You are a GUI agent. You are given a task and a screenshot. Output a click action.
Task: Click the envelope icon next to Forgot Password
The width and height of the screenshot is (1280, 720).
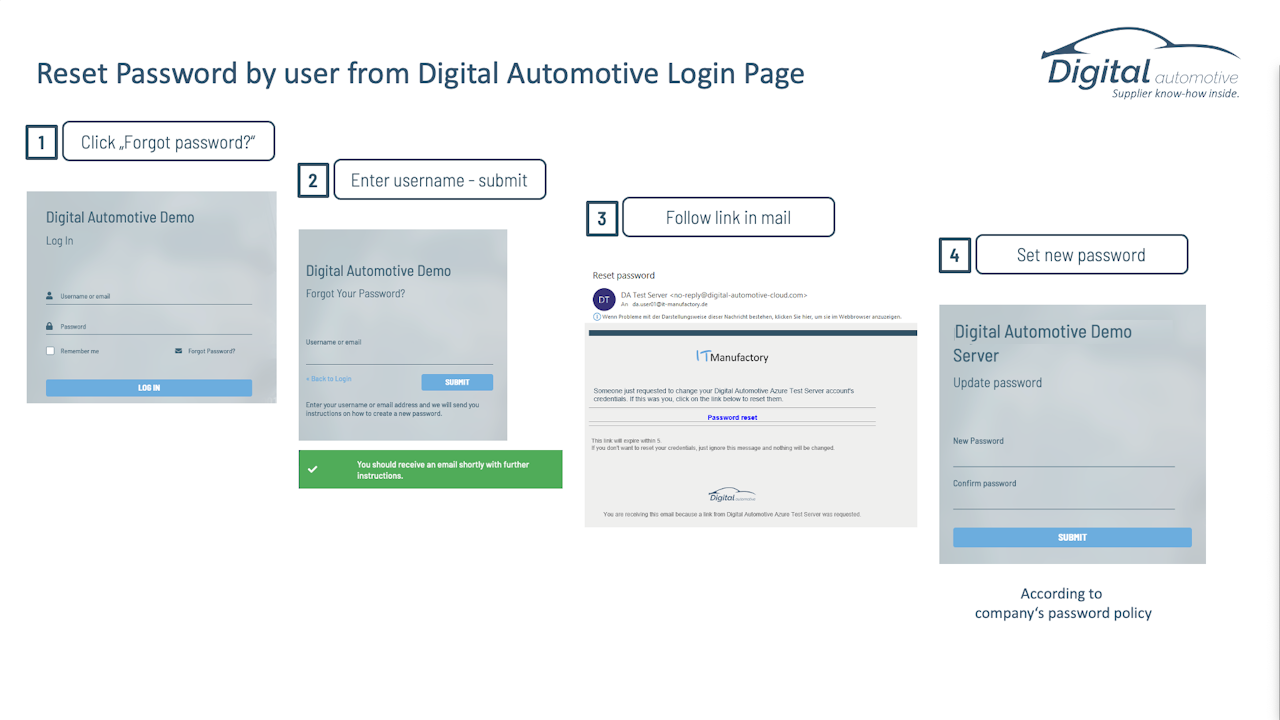179,351
